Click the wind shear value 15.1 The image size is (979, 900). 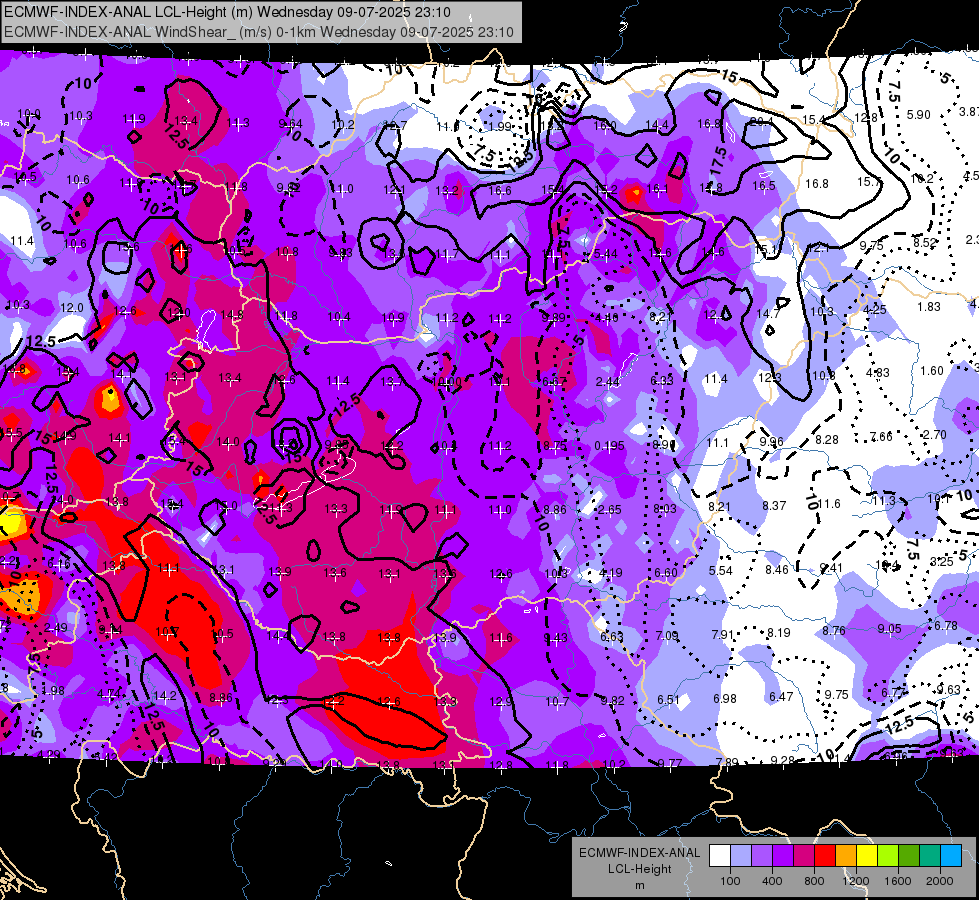[x=765, y=250]
